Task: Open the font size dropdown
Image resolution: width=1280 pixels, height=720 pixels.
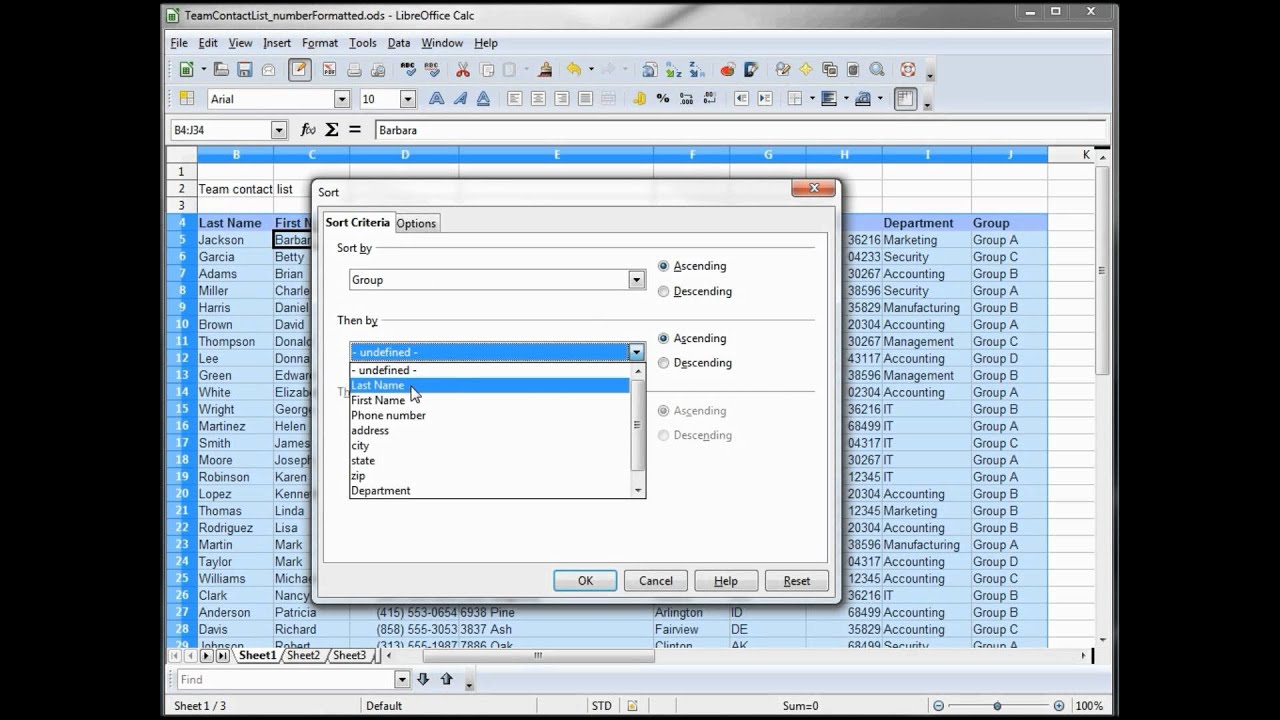Action: pyautogui.click(x=408, y=99)
